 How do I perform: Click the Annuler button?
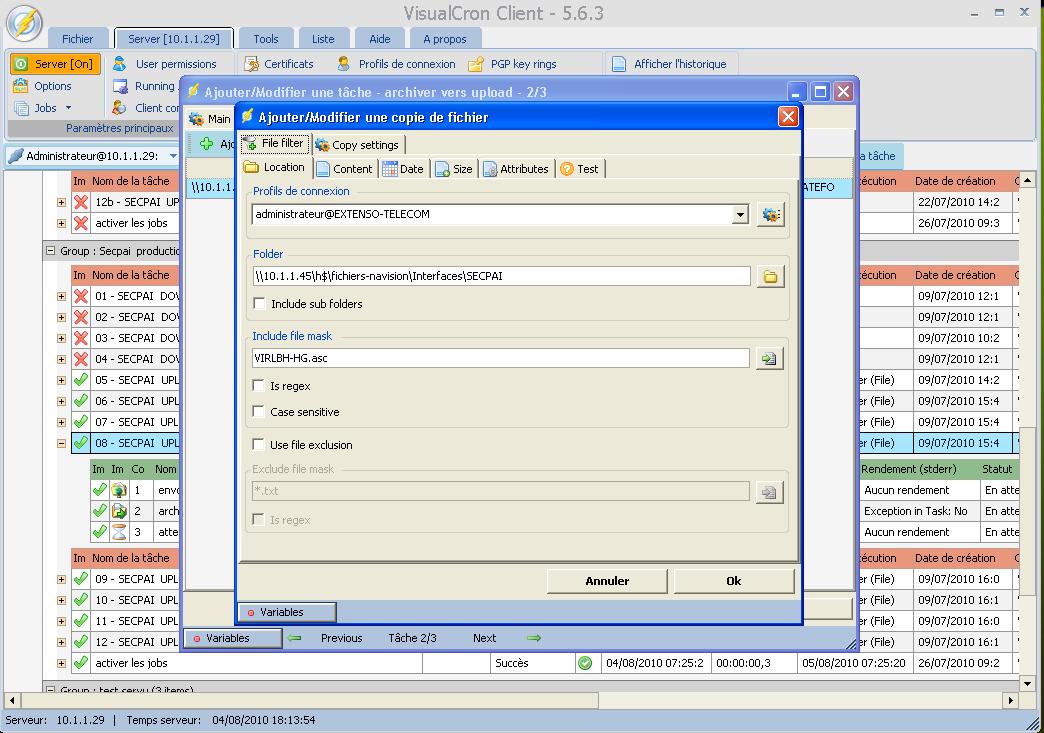coord(607,581)
